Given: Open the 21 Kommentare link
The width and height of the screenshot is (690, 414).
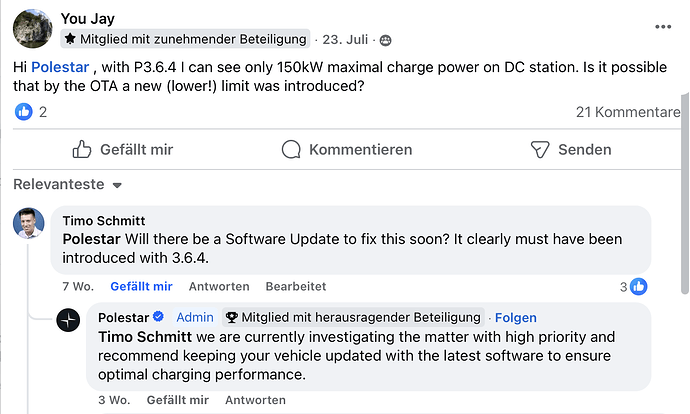Looking at the screenshot, I should [x=627, y=112].
